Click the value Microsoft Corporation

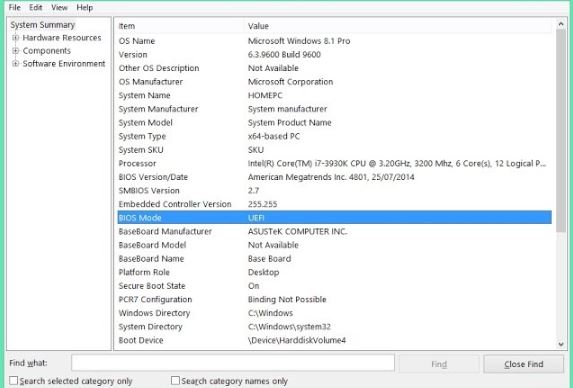point(290,81)
